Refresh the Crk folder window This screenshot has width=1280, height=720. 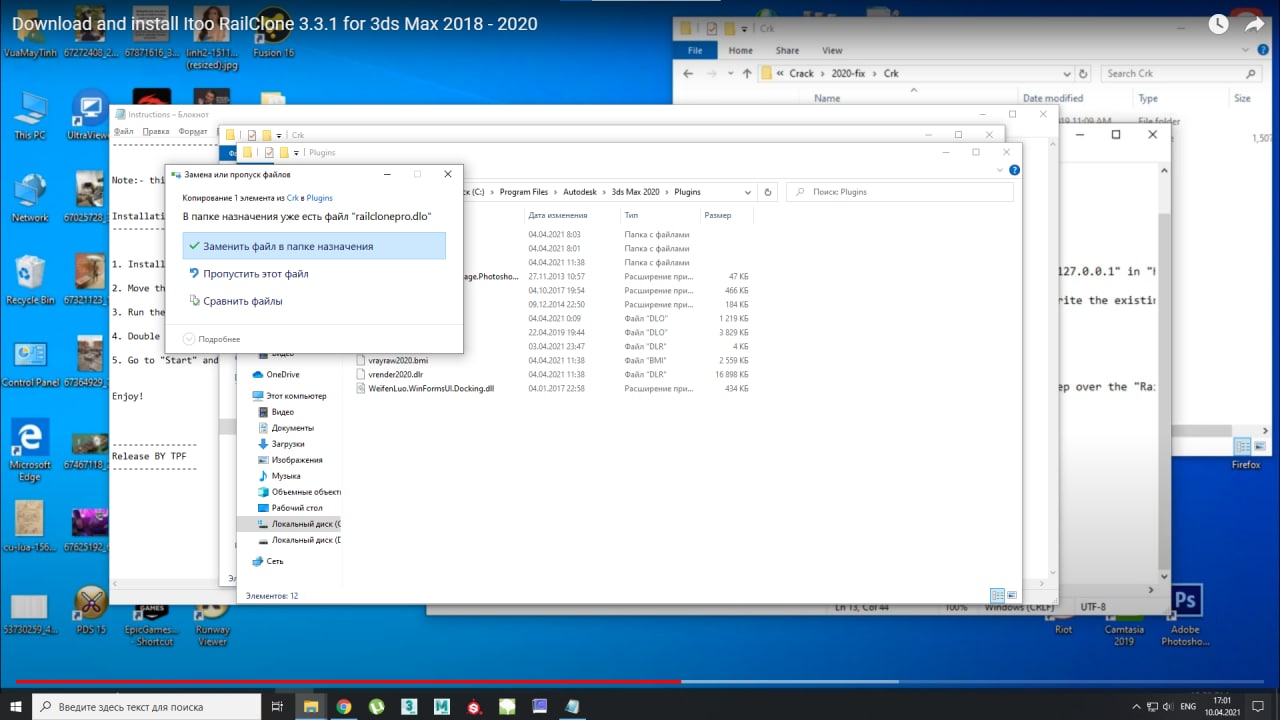1082,73
